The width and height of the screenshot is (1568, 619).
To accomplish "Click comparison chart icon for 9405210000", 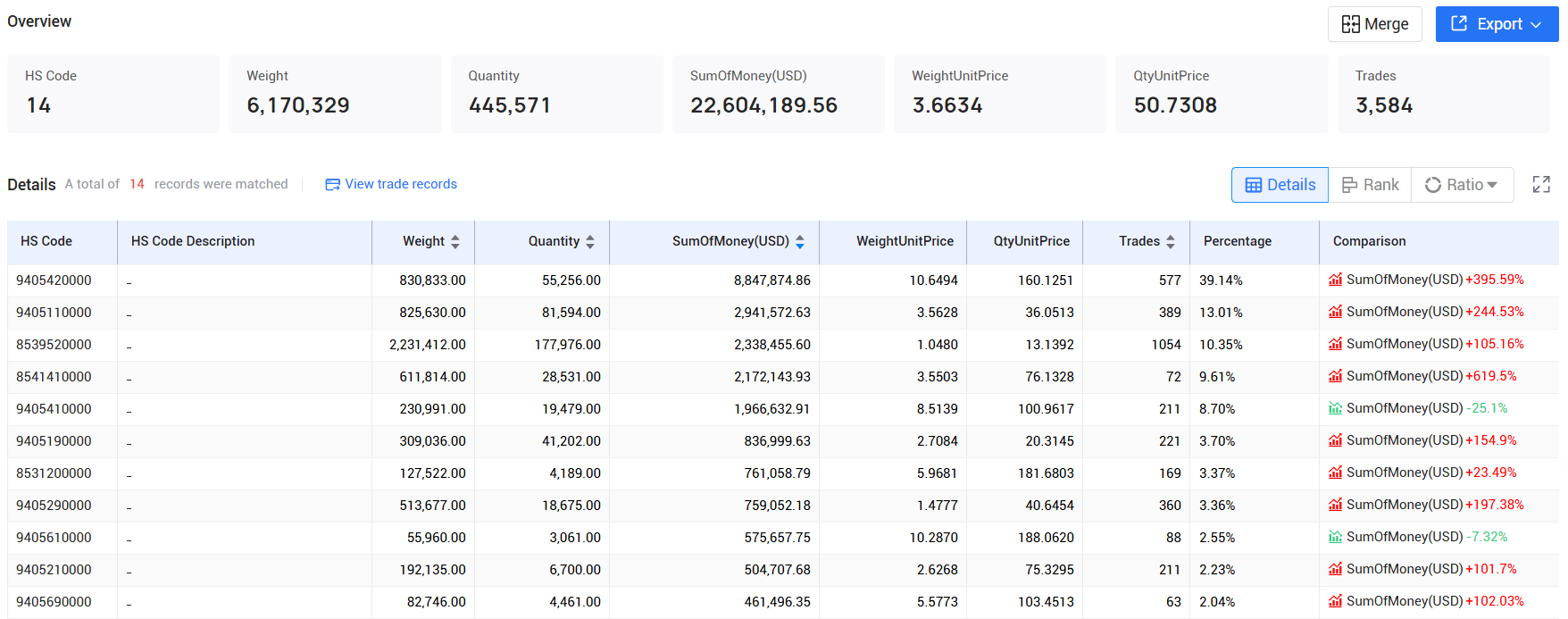I will [x=1336, y=569].
